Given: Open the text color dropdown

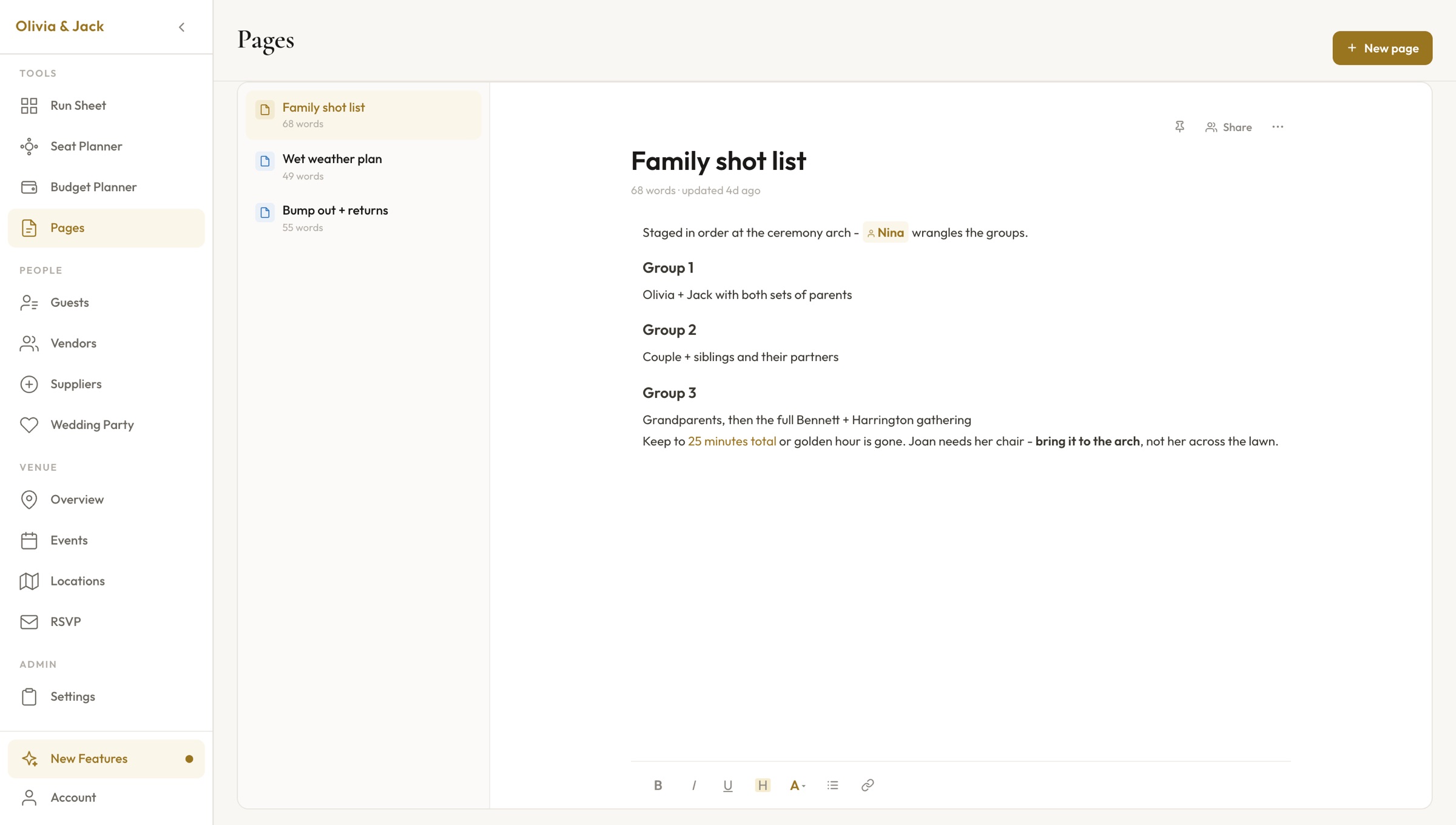Looking at the screenshot, I should point(798,785).
